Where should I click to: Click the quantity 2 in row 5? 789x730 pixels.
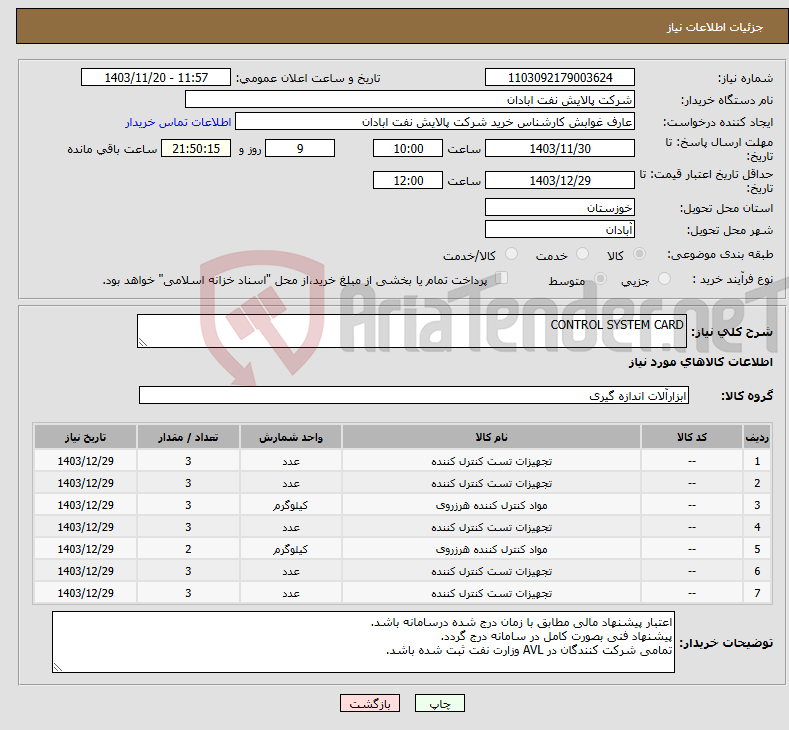[x=188, y=549]
